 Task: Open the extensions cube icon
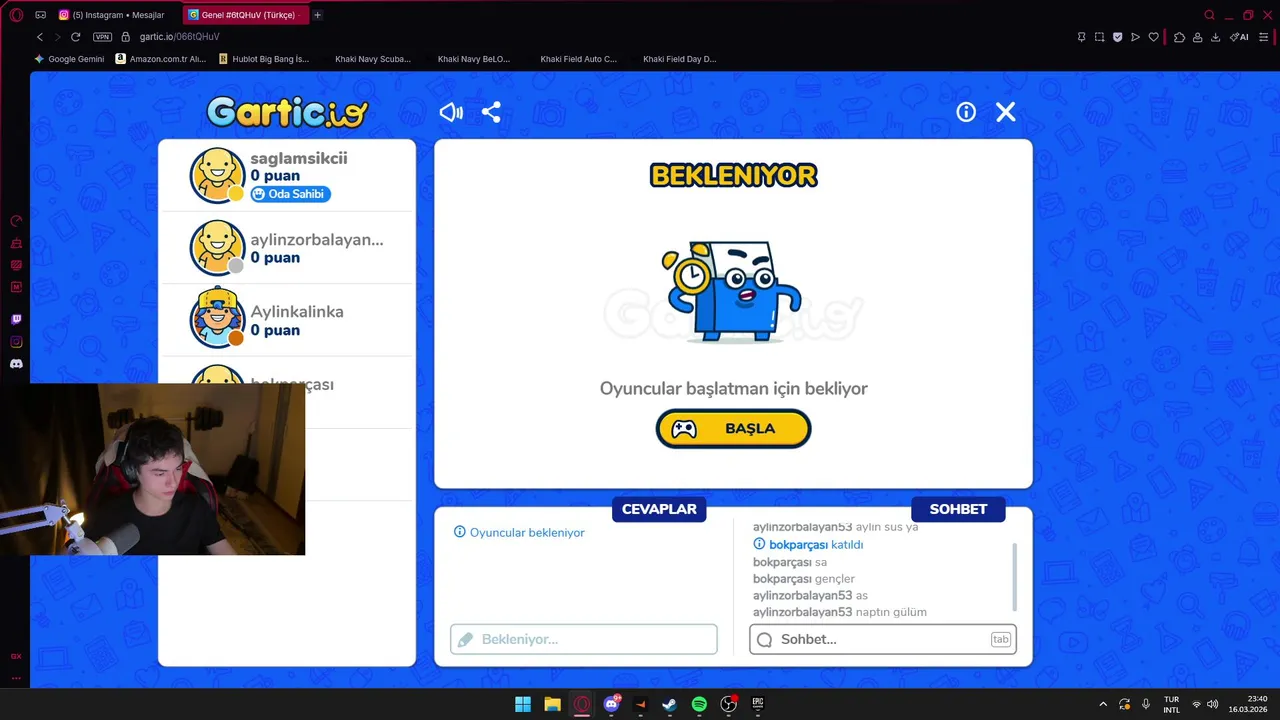tap(1179, 37)
